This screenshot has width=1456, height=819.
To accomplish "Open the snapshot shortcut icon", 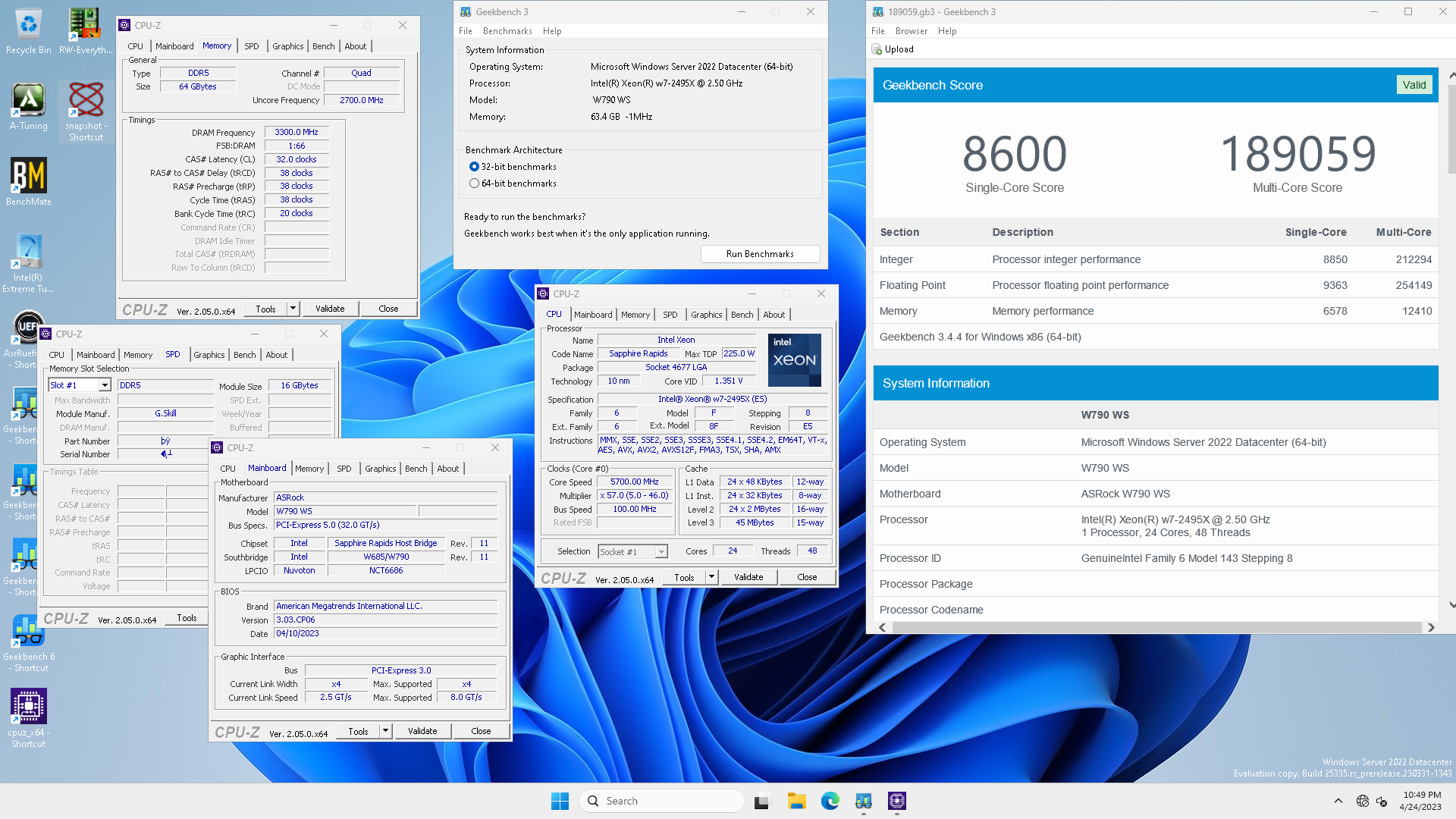I will (86, 112).
